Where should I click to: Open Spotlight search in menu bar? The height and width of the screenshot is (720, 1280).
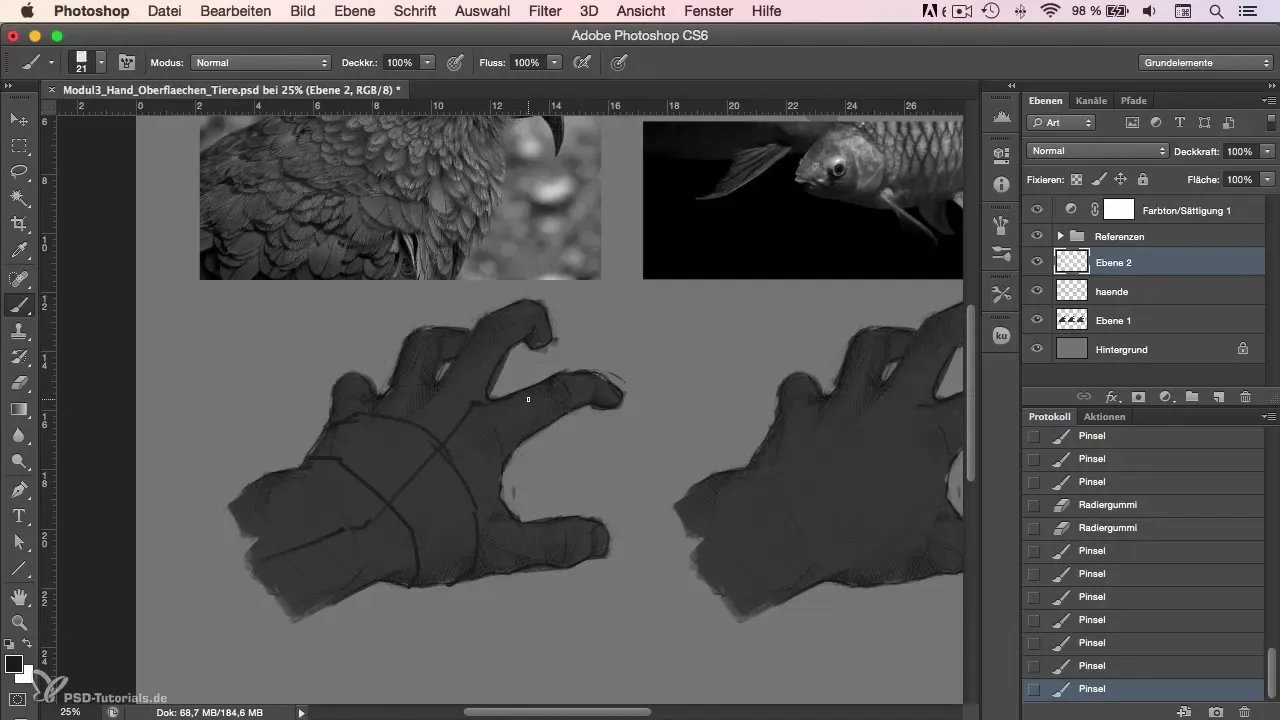click(x=1217, y=11)
